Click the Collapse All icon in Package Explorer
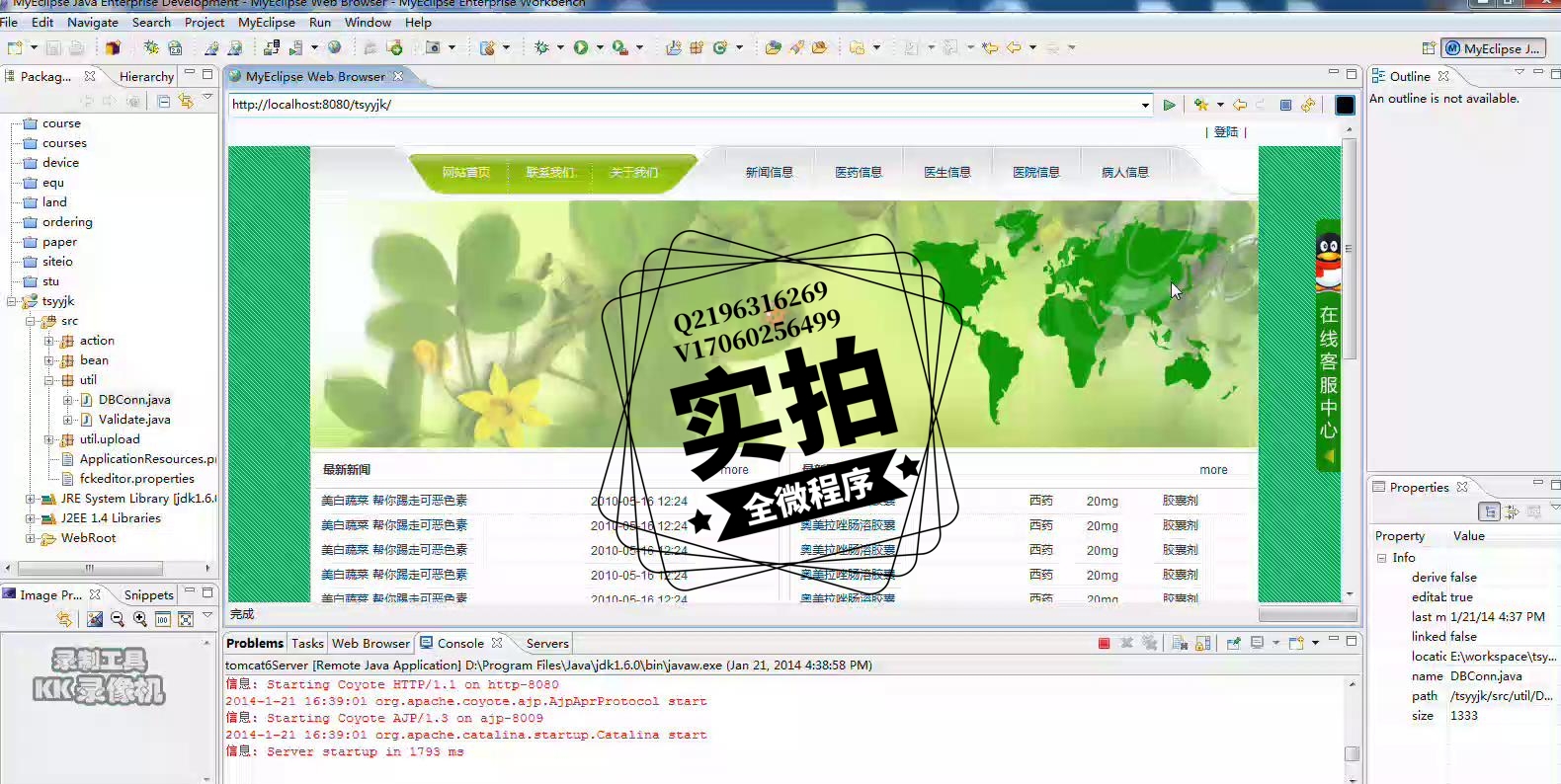 pyautogui.click(x=164, y=101)
